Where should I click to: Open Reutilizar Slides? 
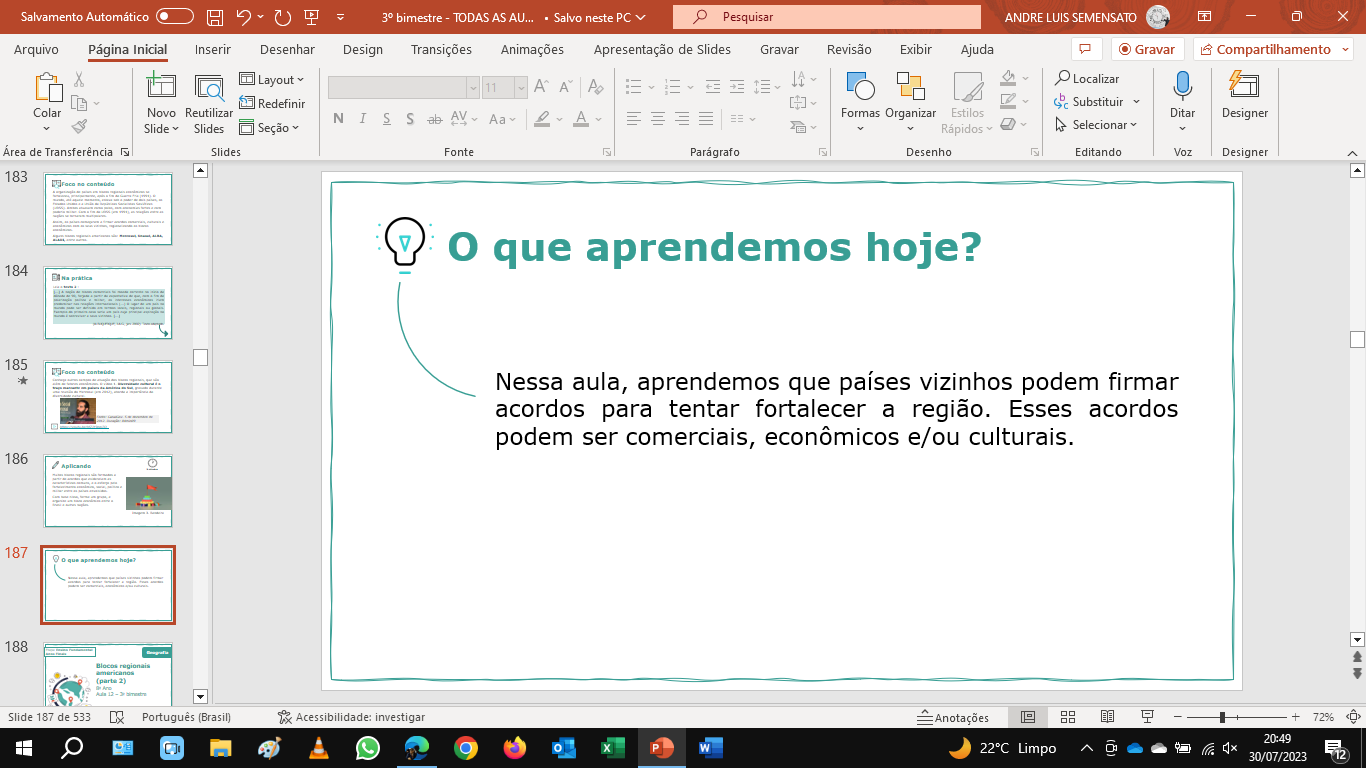(x=209, y=103)
